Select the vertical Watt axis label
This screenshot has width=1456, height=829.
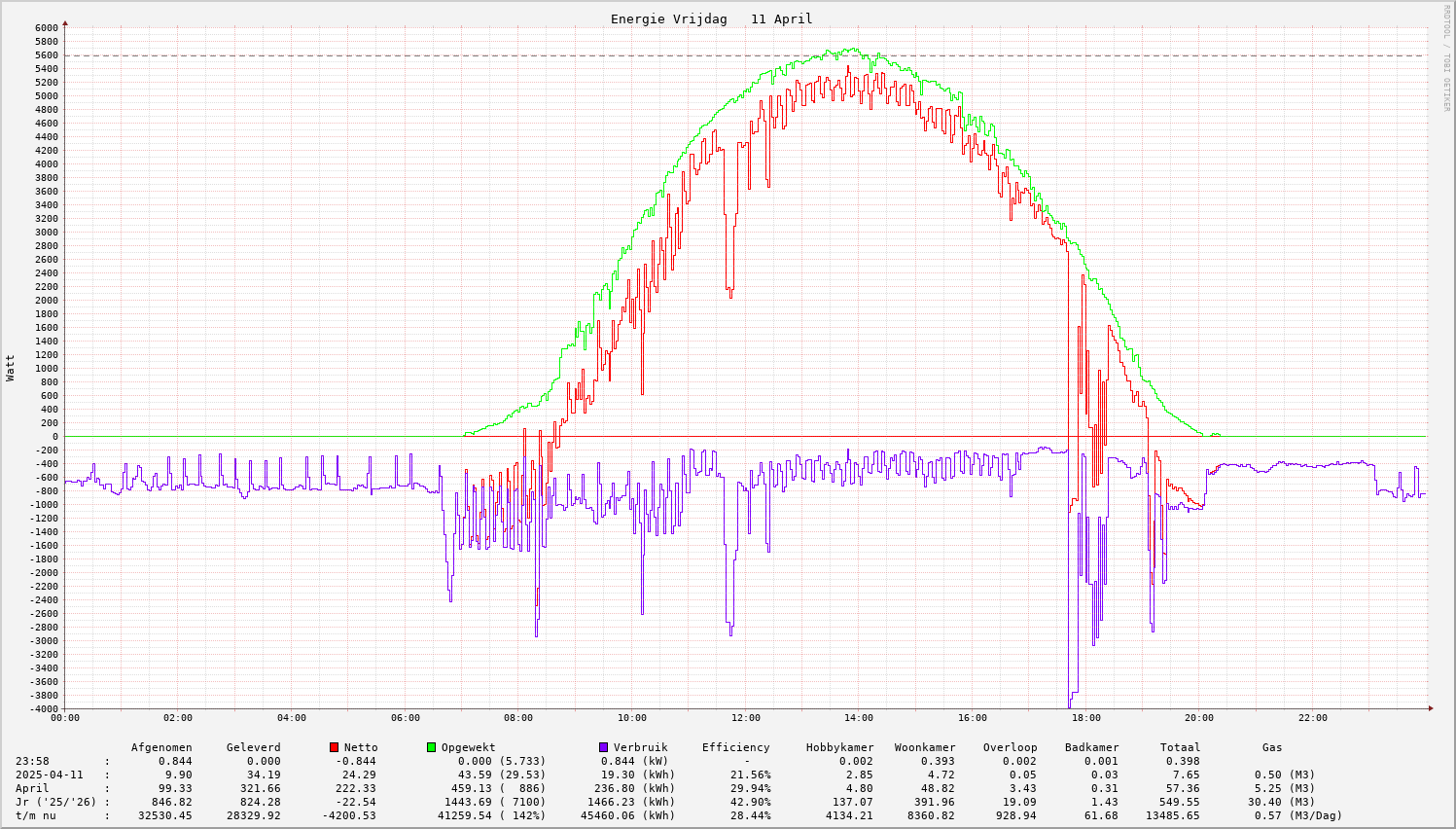11,368
